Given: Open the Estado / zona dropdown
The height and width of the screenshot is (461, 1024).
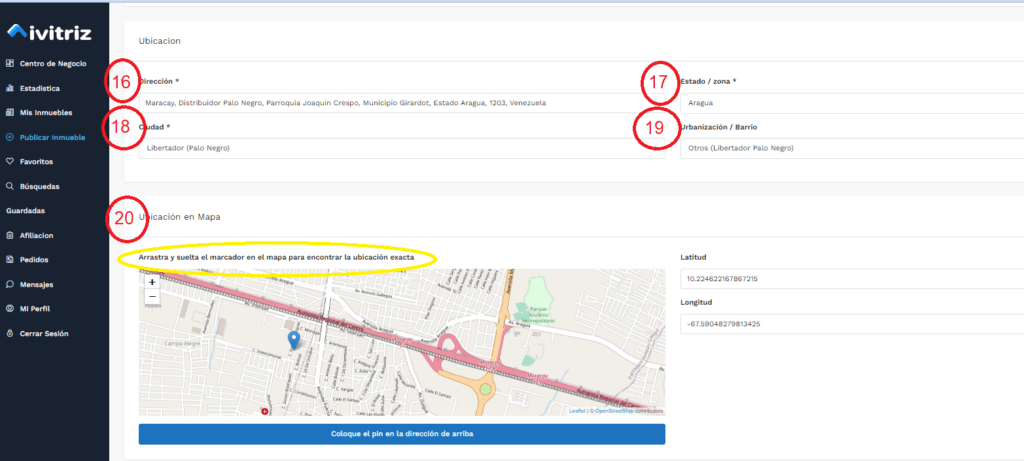Looking at the screenshot, I should point(850,102).
